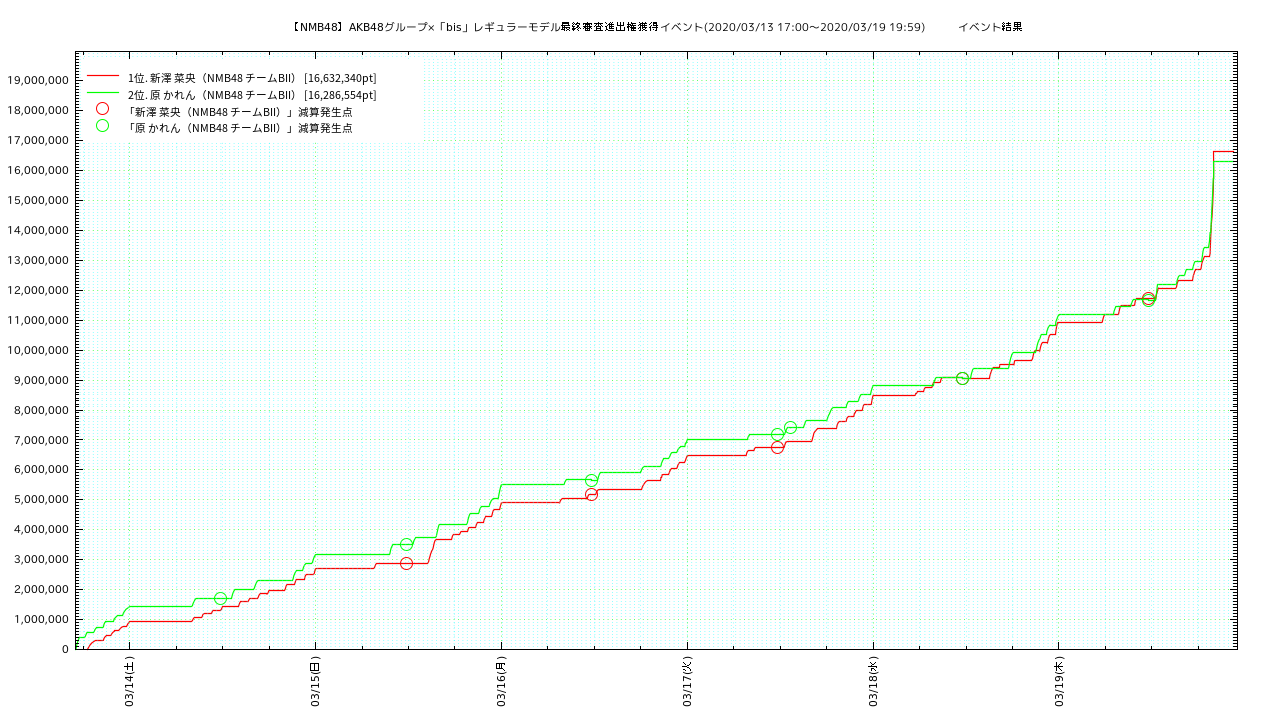Click the 14,000,000 y-axis label
1280x720 pixels.
click(38, 231)
